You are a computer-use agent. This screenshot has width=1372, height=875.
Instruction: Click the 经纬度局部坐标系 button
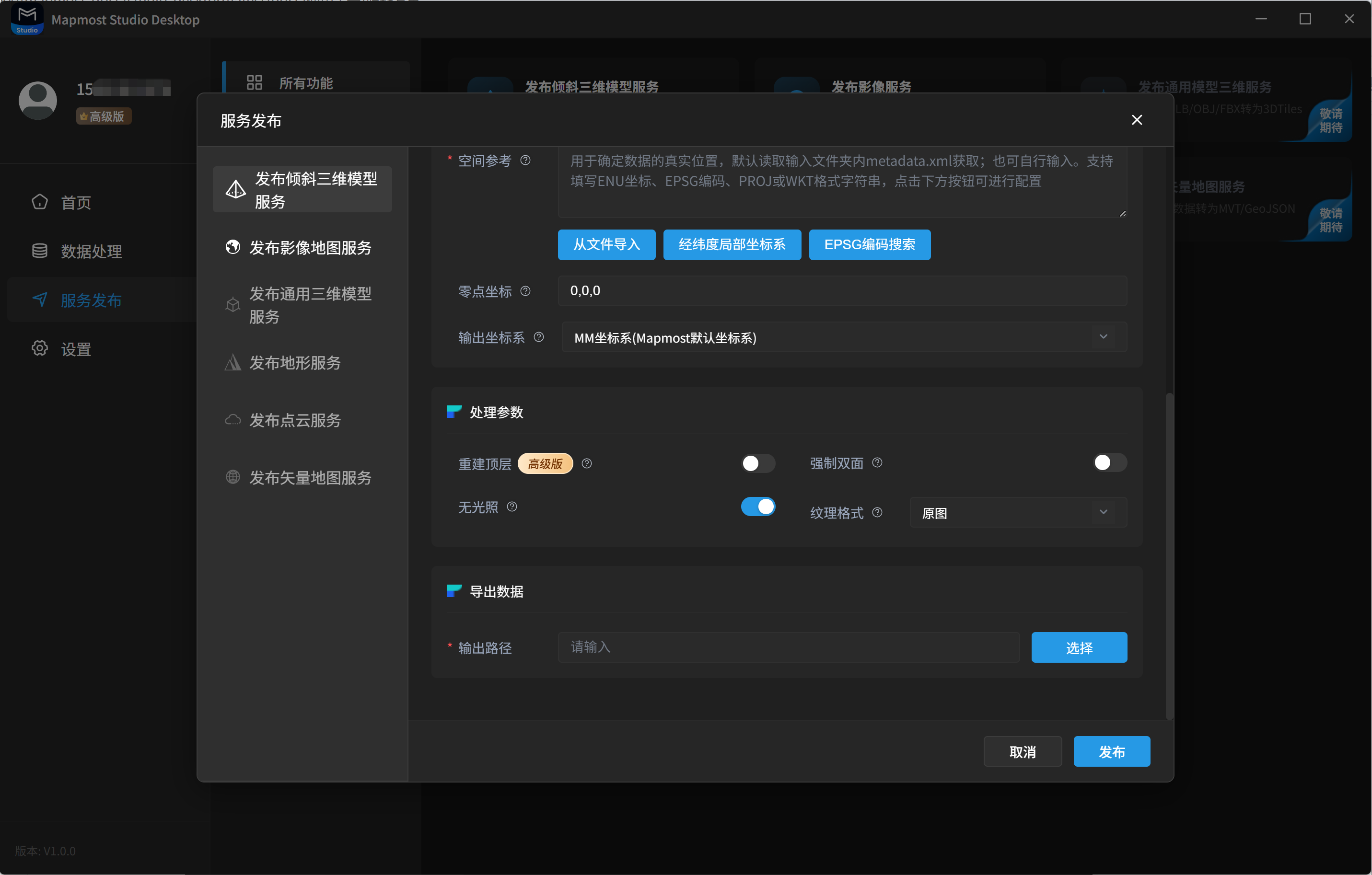732,244
